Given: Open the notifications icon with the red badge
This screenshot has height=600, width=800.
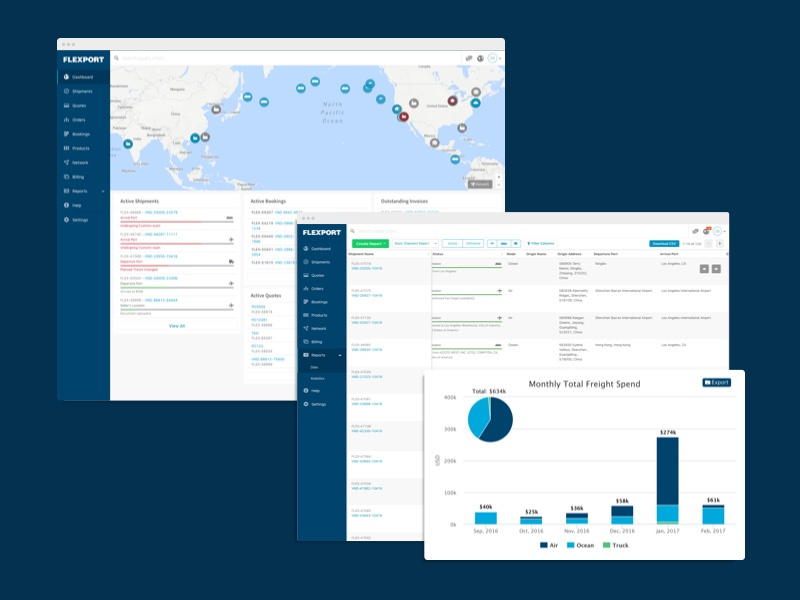Looking at the screenshot, I should pyautogui.click(x=707, y=231).
